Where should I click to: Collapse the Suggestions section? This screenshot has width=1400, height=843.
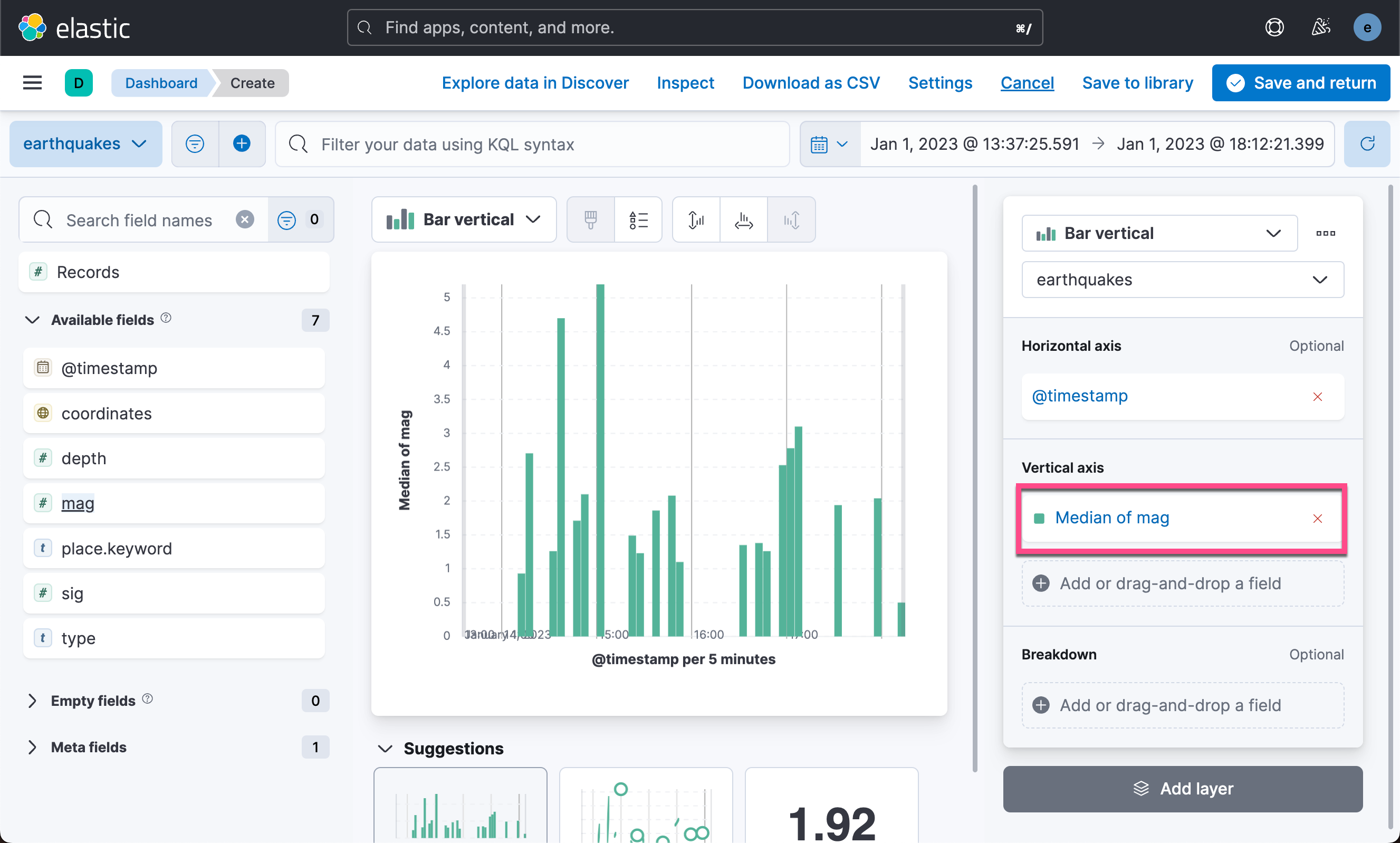(x=385, y=749)
